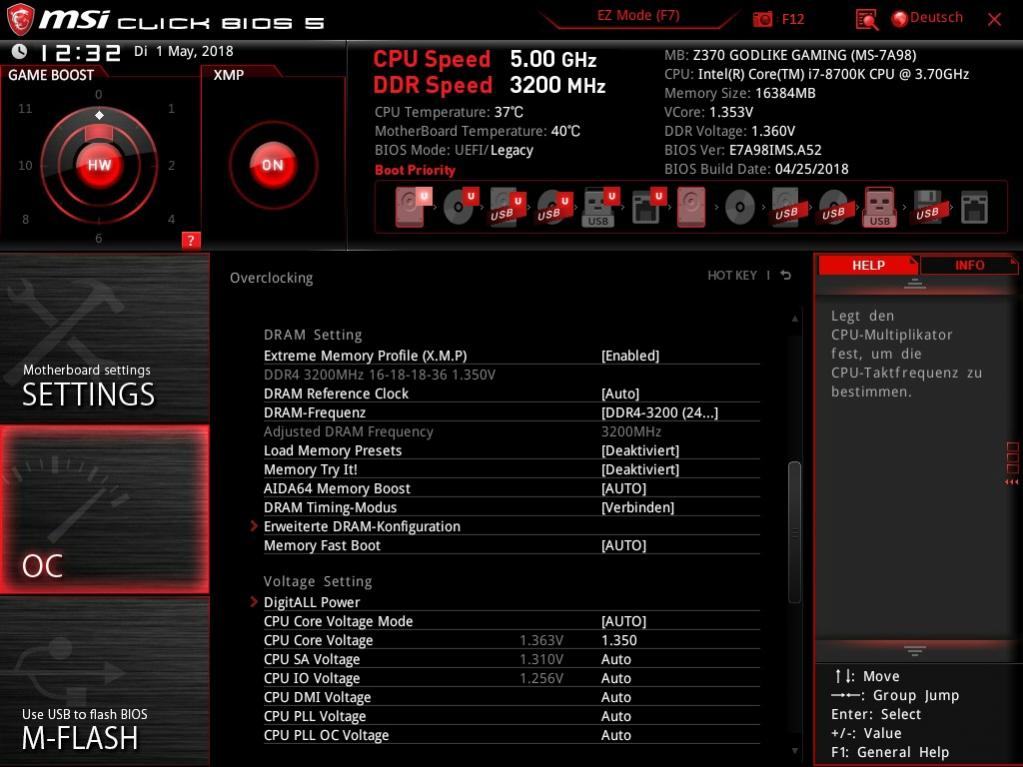Select the UEFI USB key boot icon

(599, 207)
